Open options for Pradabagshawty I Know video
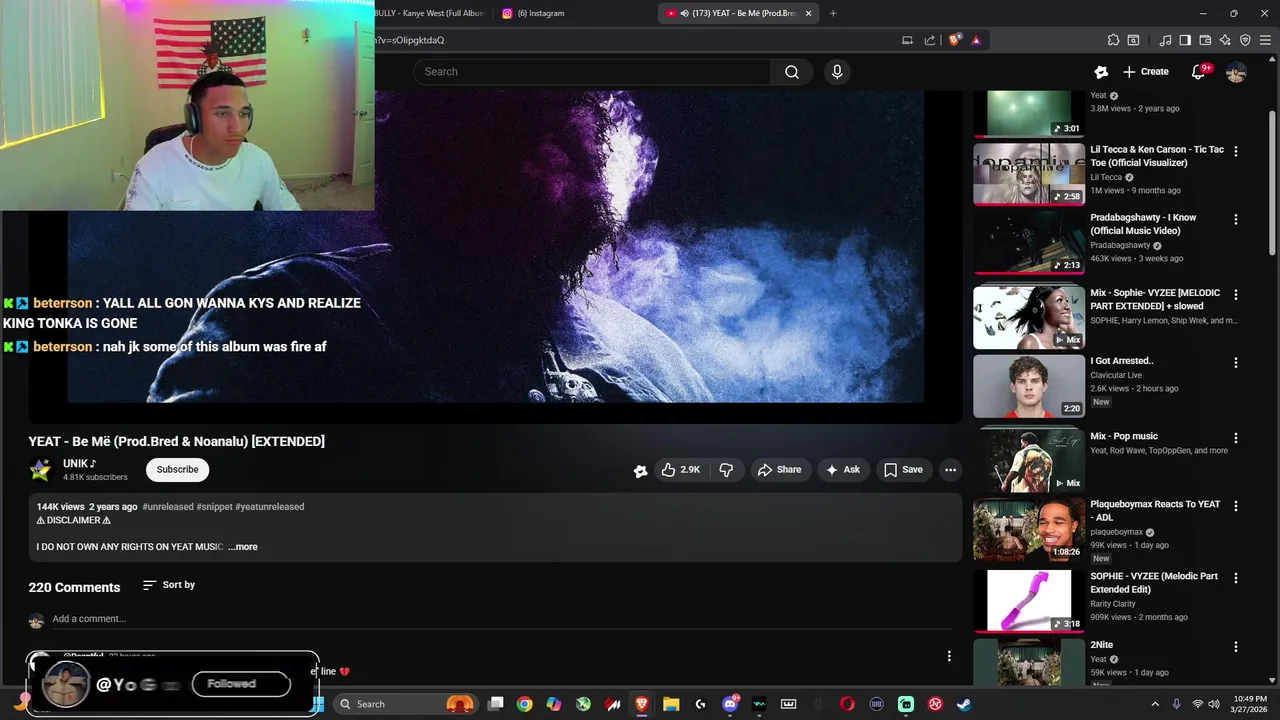The image size is (1280, 720). click(x=1236, y=219)
